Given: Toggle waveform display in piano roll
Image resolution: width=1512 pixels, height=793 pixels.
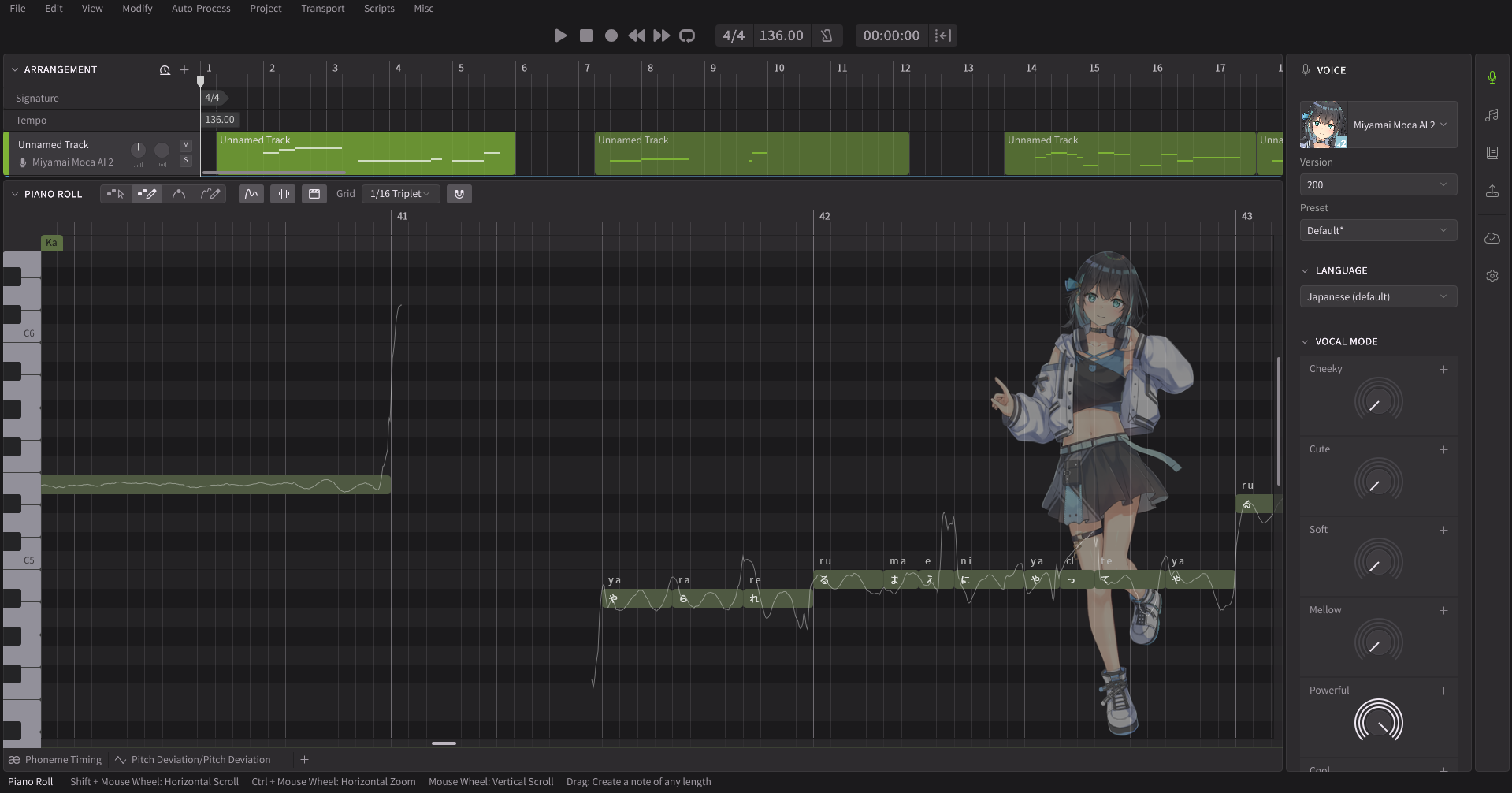Looking at the screenshot, I should [x=283, y=194].
